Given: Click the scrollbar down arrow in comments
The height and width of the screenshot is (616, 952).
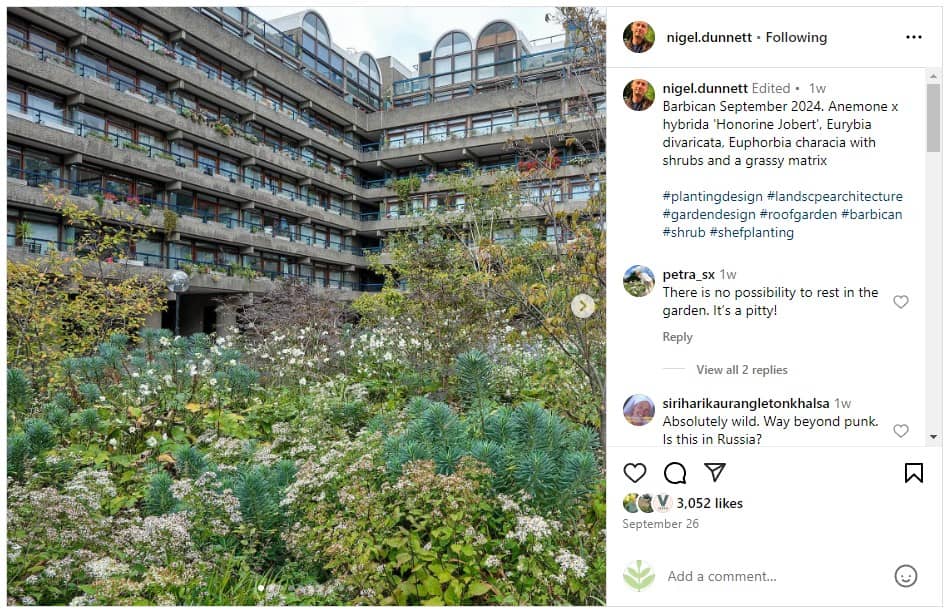Looking at the screenshot, I should coord(933,437).
